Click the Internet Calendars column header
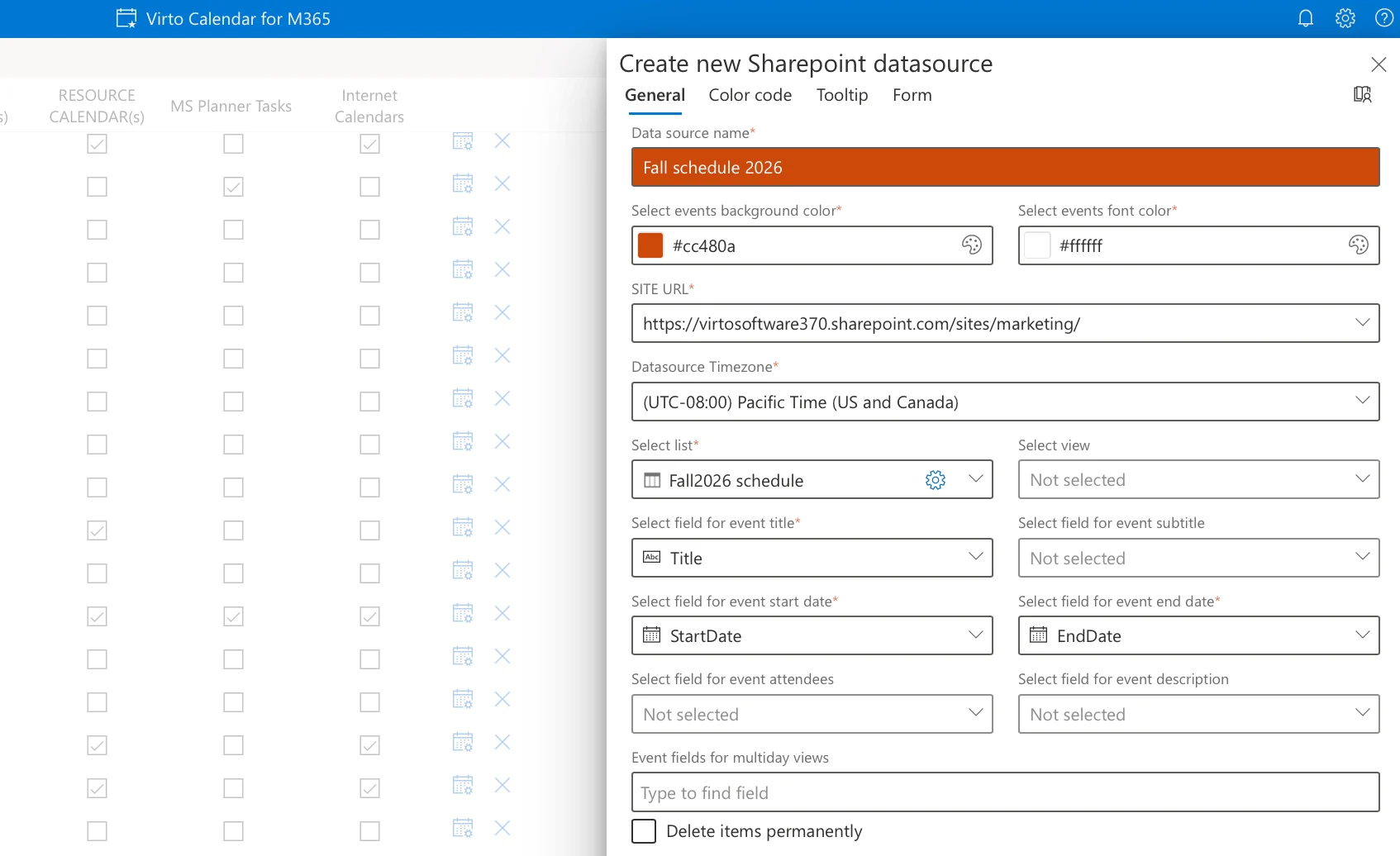Image resolution: width=1400 pixels, height=856 pixels. click(x=369, y=106)
